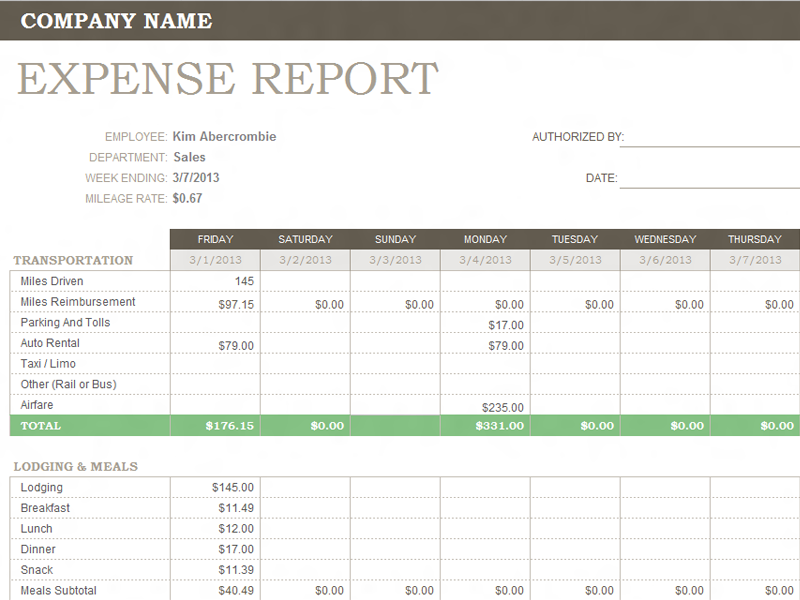Click the COMPANY NAME header
Screen dimensions: 800x600
pyautogui.click(x=120, y=20)
